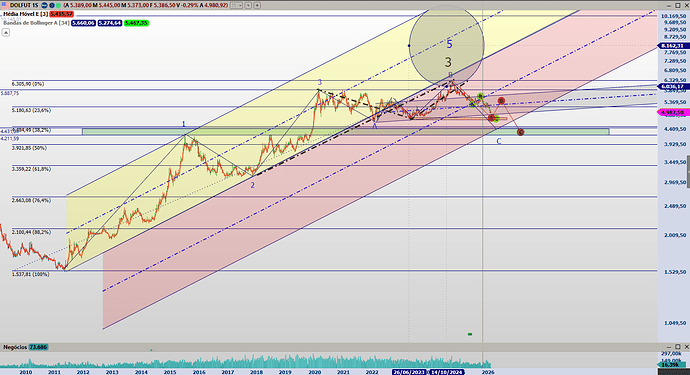This screenshot has height=375, width=690.
Task: Click Fibonacci label 2.663,08 (76,4%)
Action: tap(31, 200)
